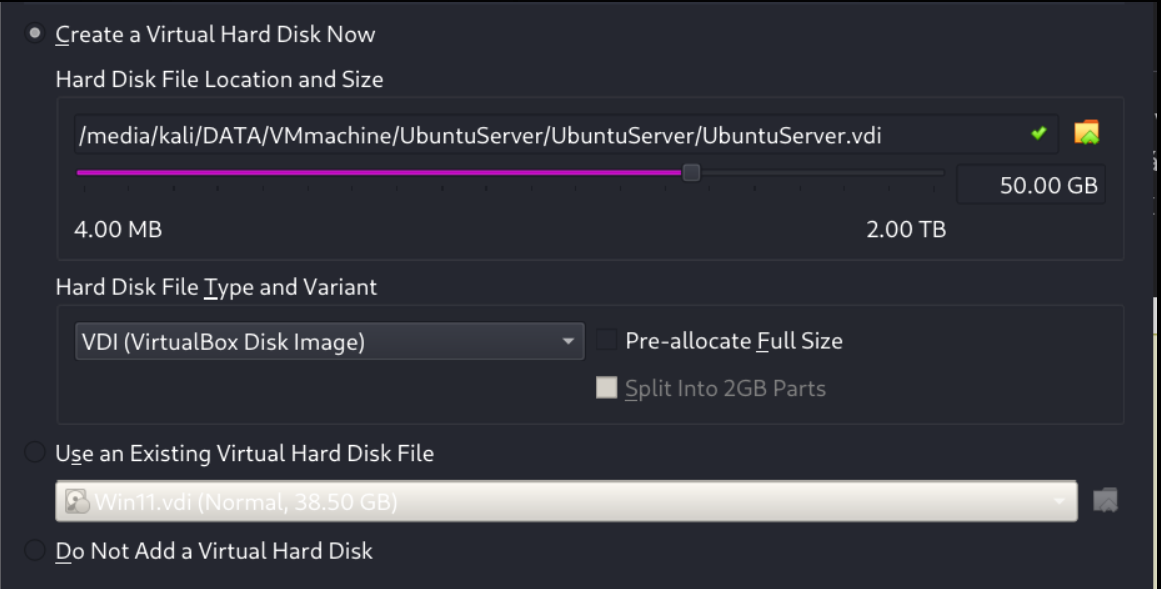Select Use an Existing Virtual Hard Disk File
The width and height of the screenshot is (1161, 589).
tap(35, 453)
